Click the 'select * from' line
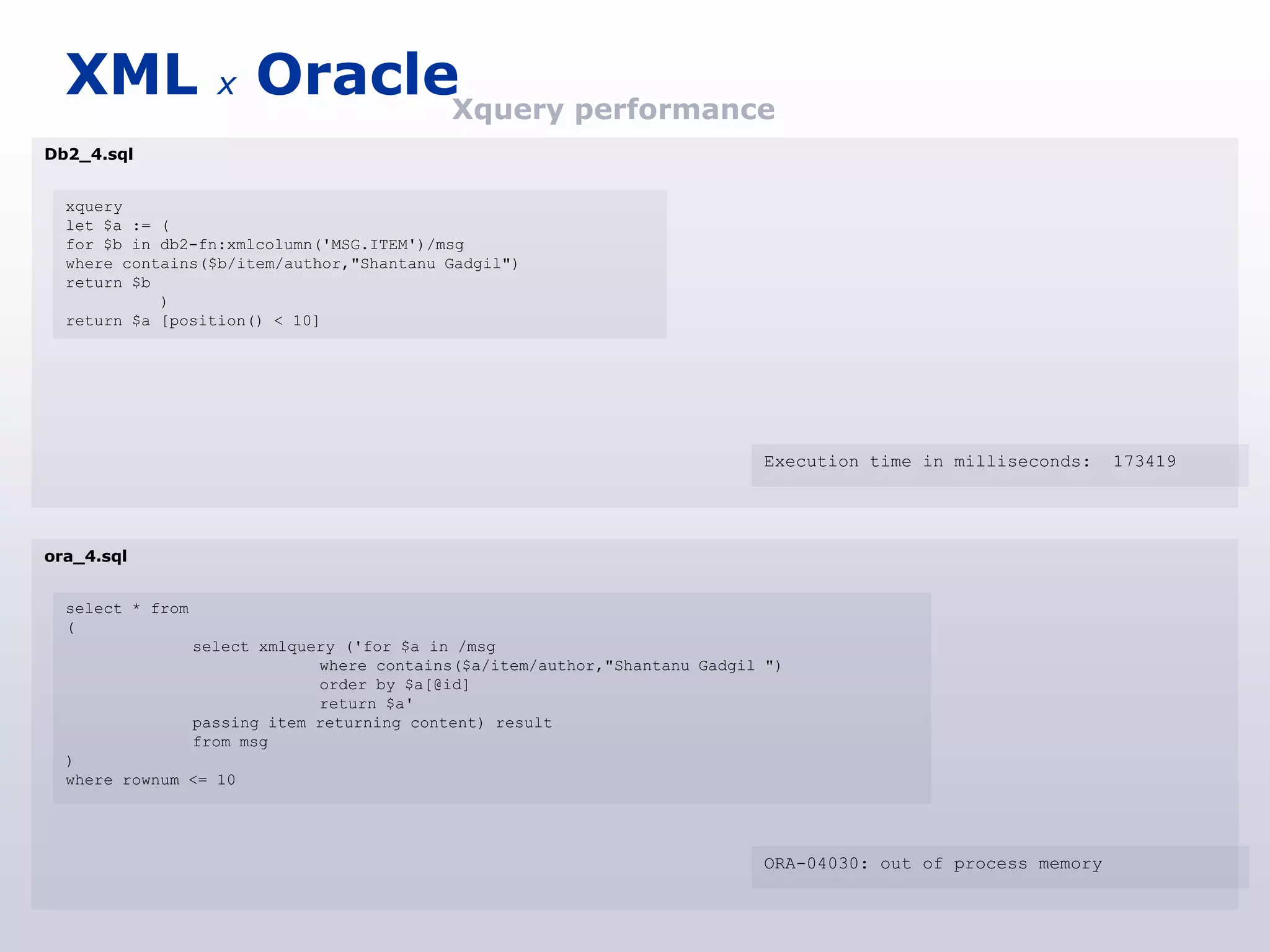The height and width of the screenshot is (952, 1270). pyautogui.click(x=127, y=609)
